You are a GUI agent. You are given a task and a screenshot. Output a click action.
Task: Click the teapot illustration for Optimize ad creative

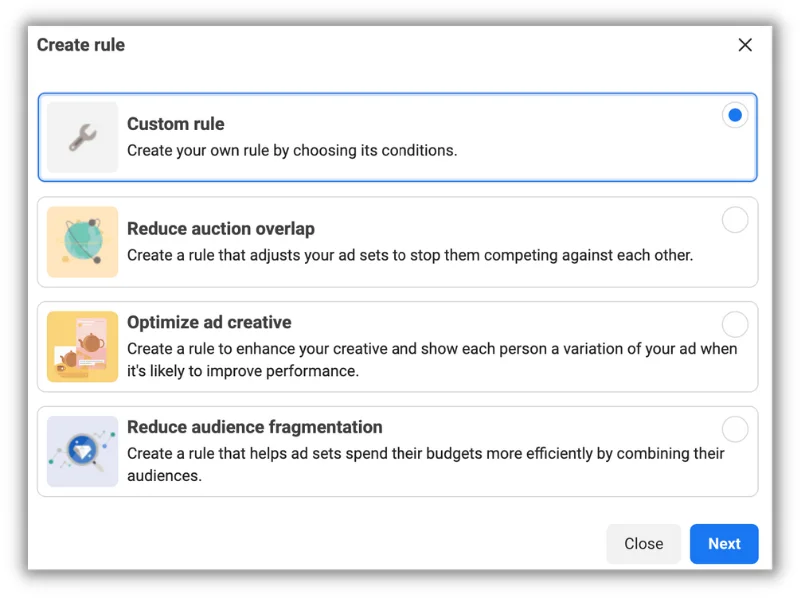pos(82,347)
